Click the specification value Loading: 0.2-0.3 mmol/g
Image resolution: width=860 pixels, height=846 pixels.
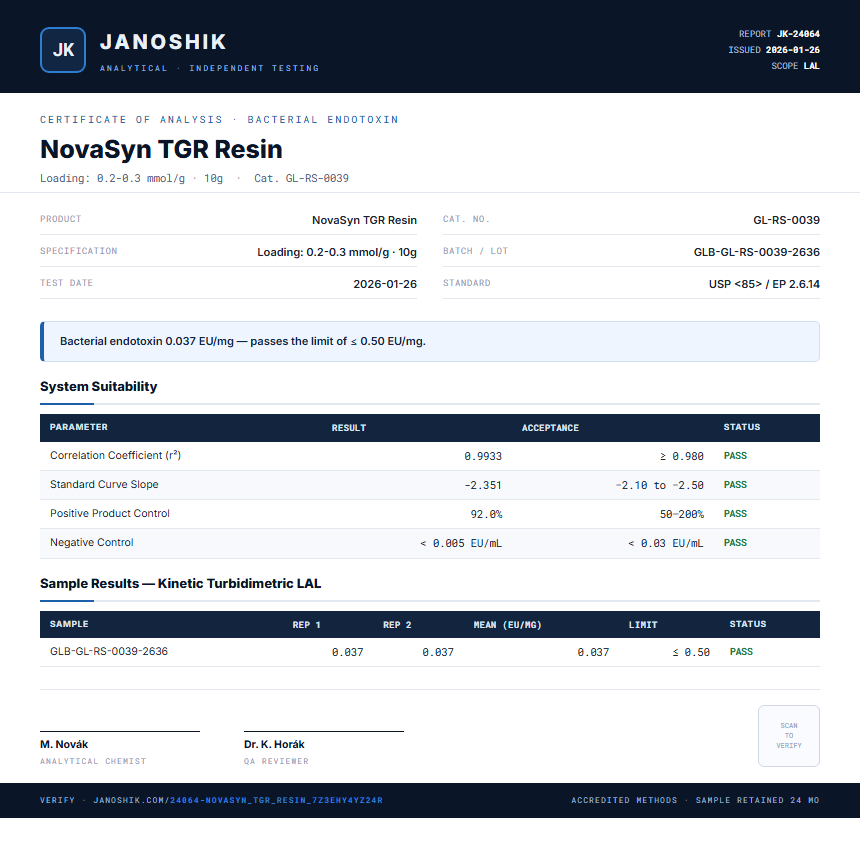[337, 252]
